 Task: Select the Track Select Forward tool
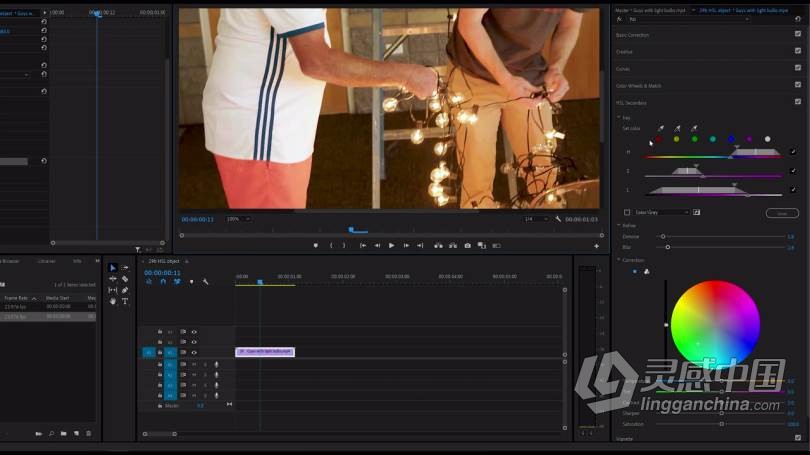[x=124, y=268]
